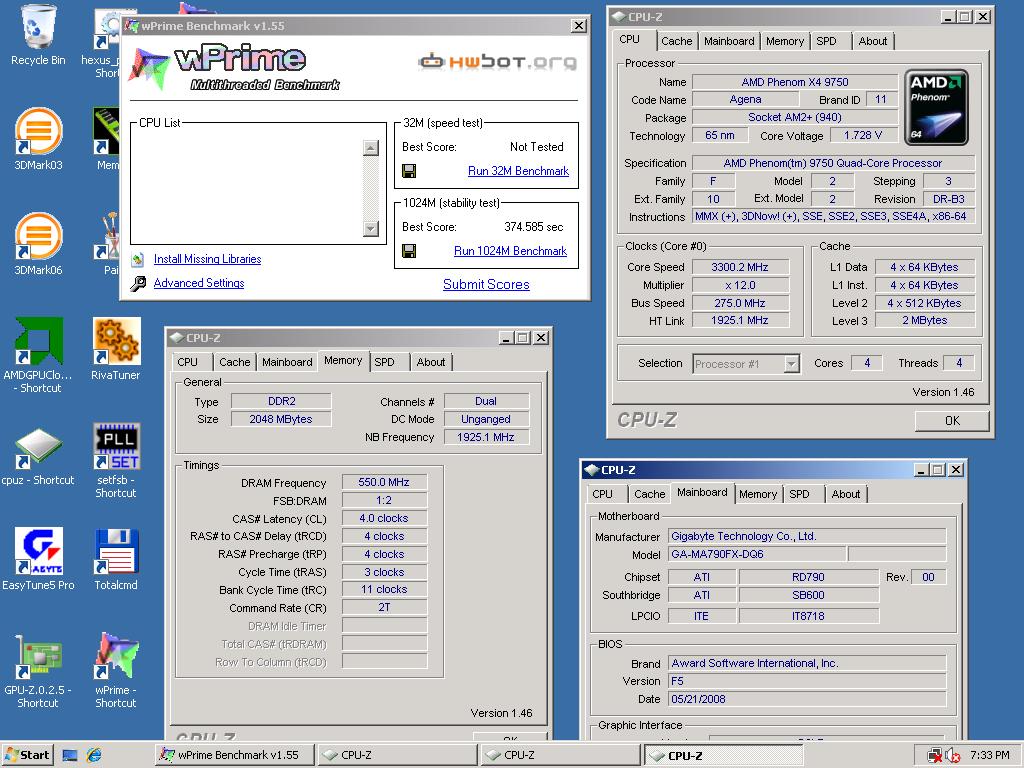Click the DRAM Frequency 550.0 MHz field
Viewport: 1024px width, 768px height.
click(x=384, y=482)
